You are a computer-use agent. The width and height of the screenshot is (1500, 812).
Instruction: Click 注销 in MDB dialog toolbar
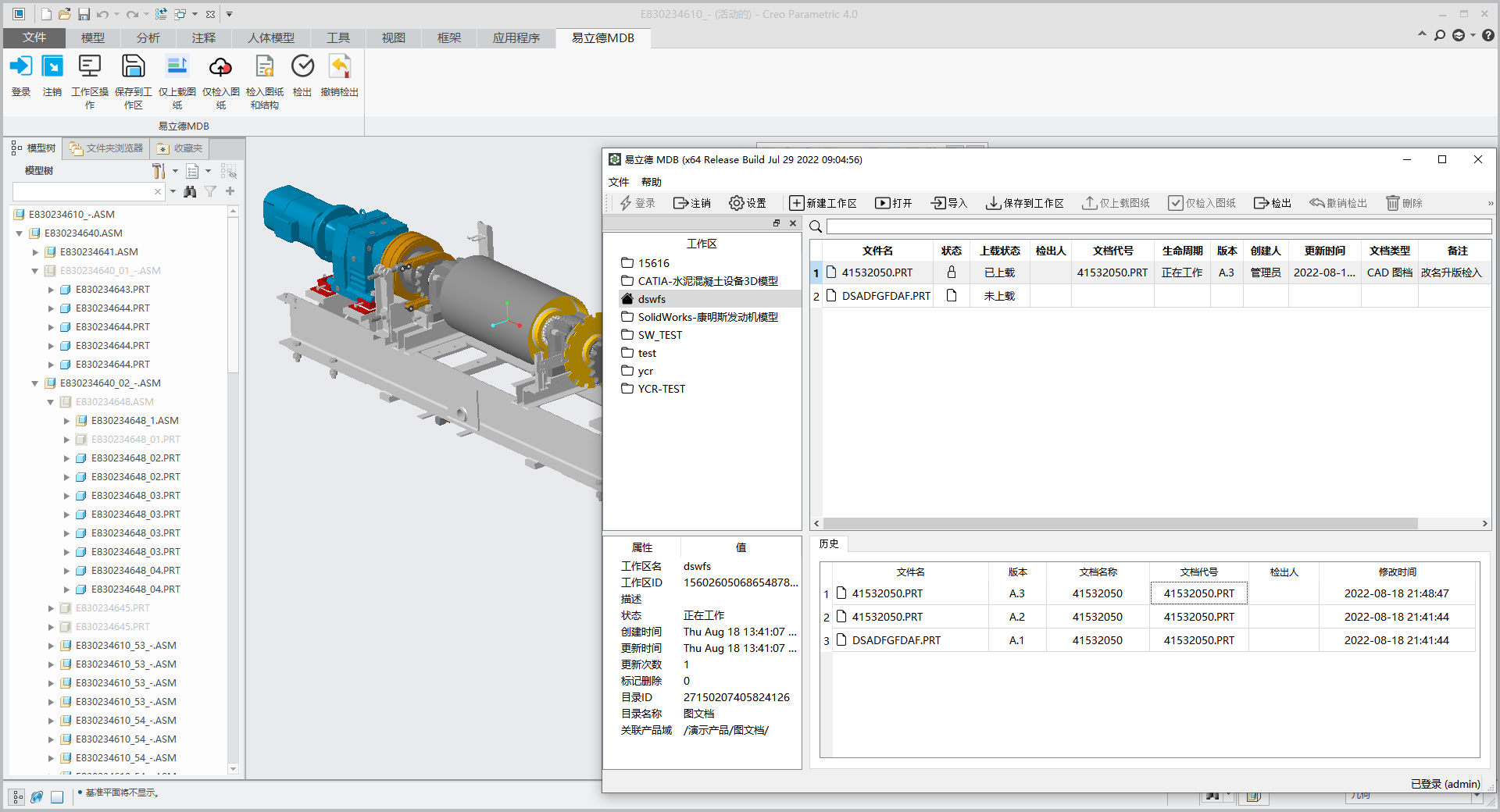tap(692, 203)
